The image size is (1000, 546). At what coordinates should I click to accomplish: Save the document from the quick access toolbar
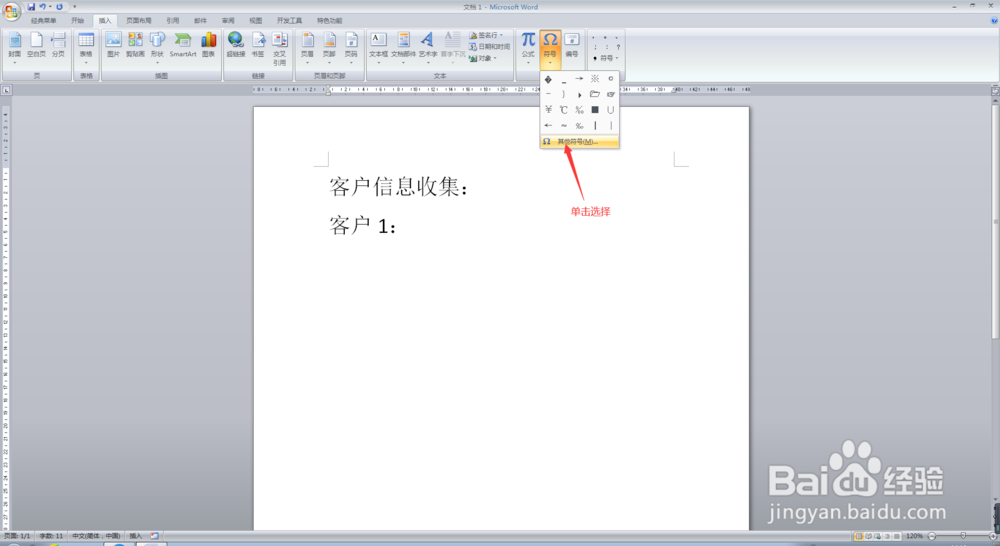point(31,6)
